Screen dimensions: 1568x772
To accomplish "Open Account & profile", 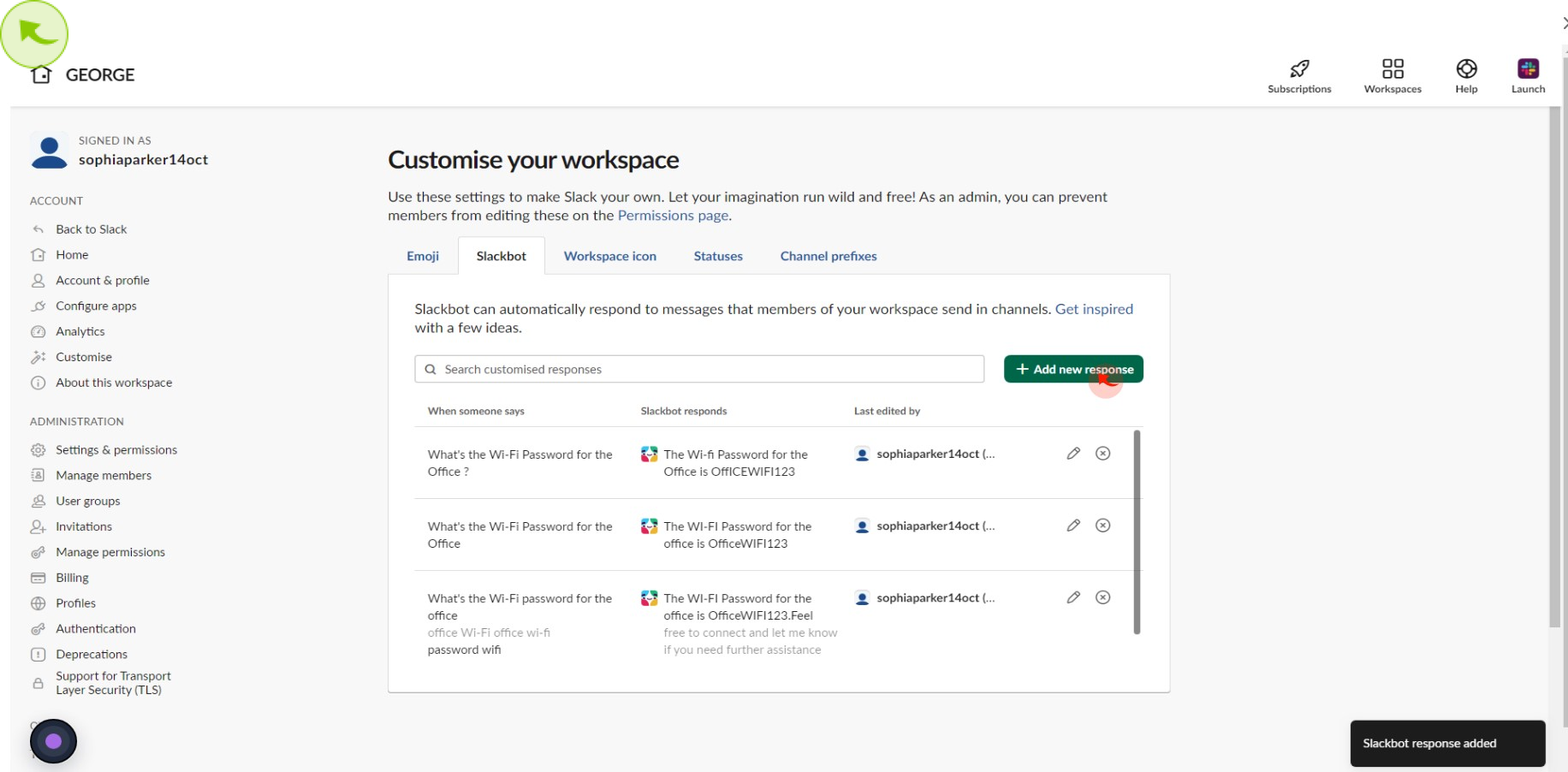I will pyautogui.click(x=103, y=281).
